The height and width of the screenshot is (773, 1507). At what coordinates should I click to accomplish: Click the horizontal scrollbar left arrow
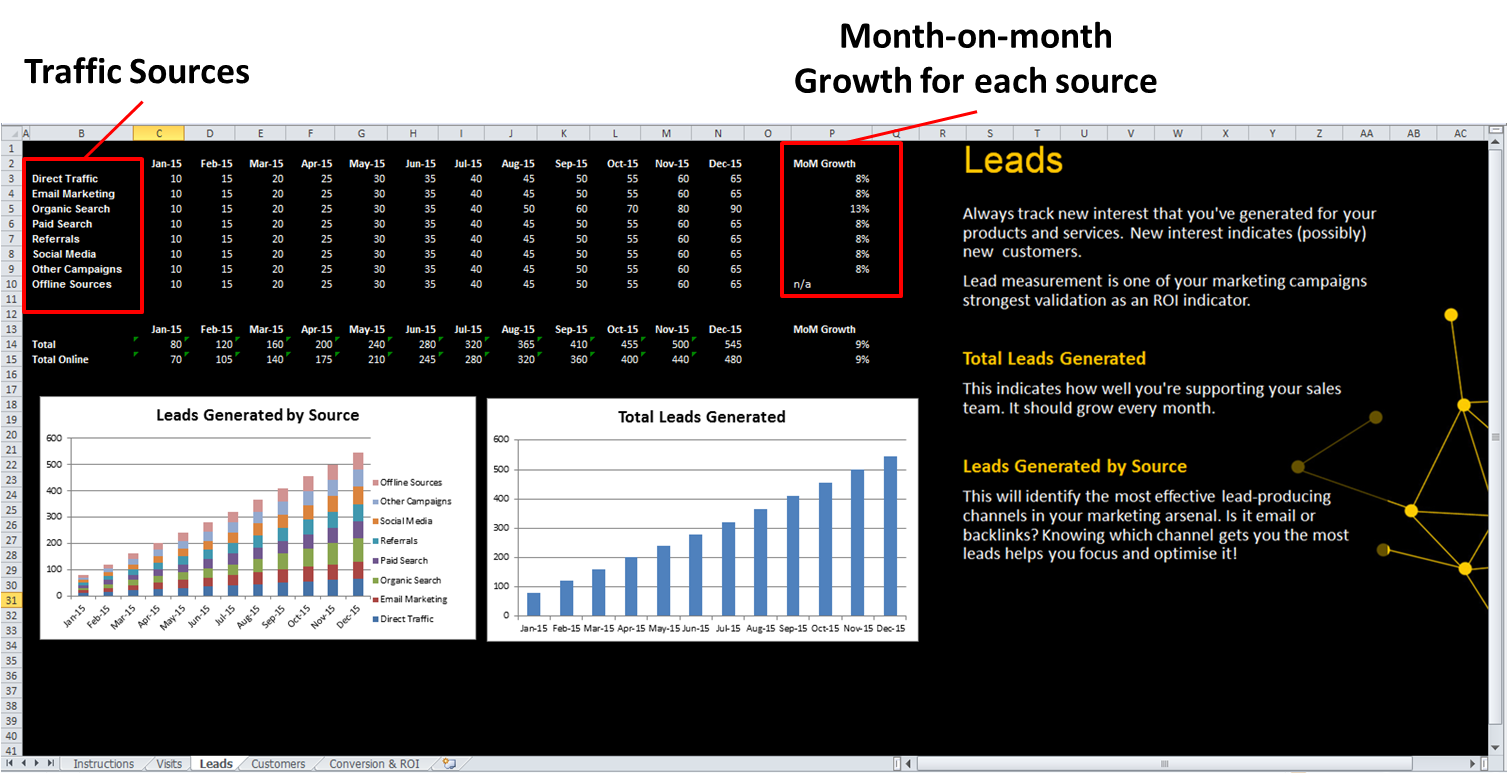coord(909,764)
